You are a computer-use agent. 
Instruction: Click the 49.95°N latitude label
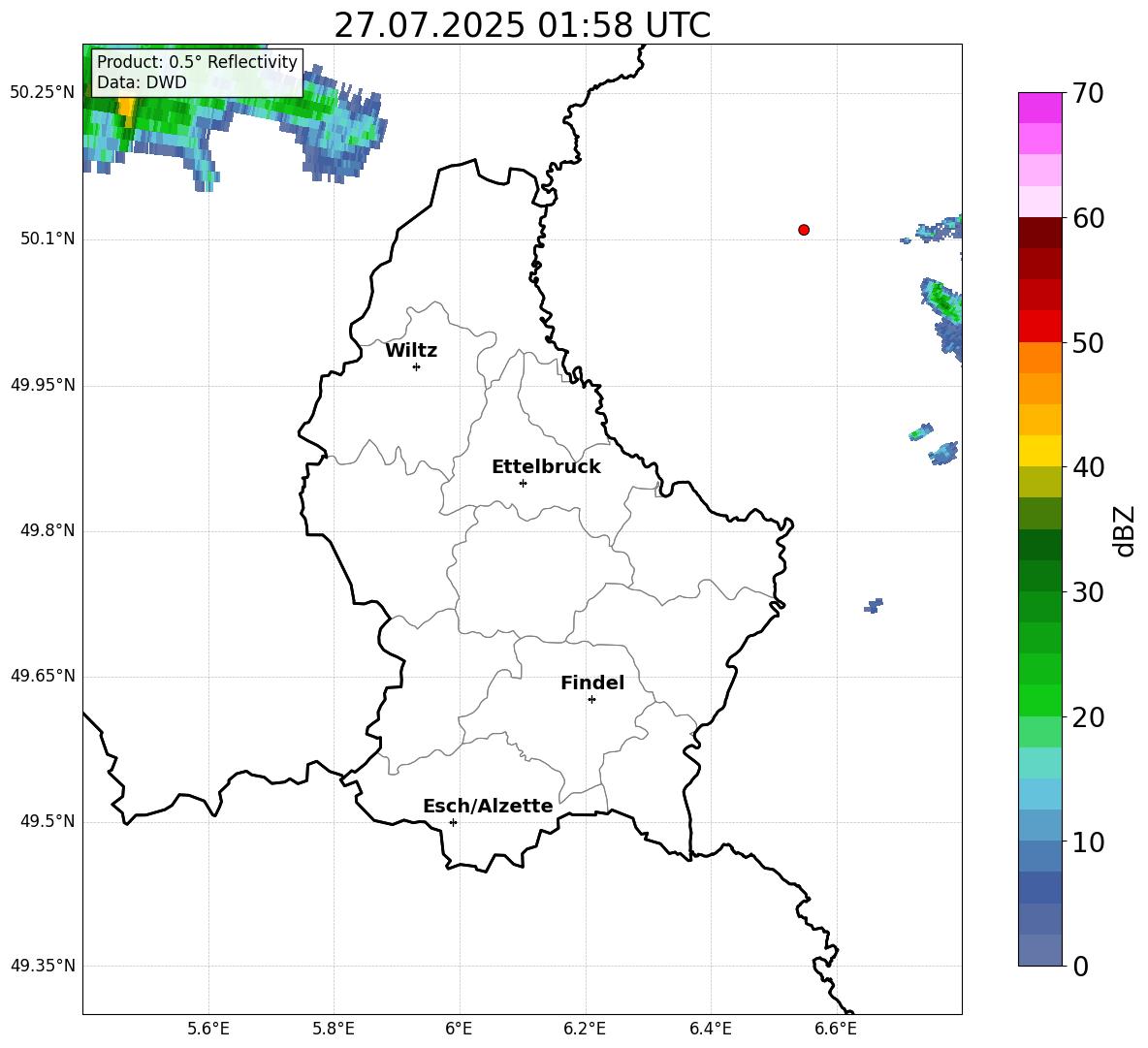tap(43, 385)
